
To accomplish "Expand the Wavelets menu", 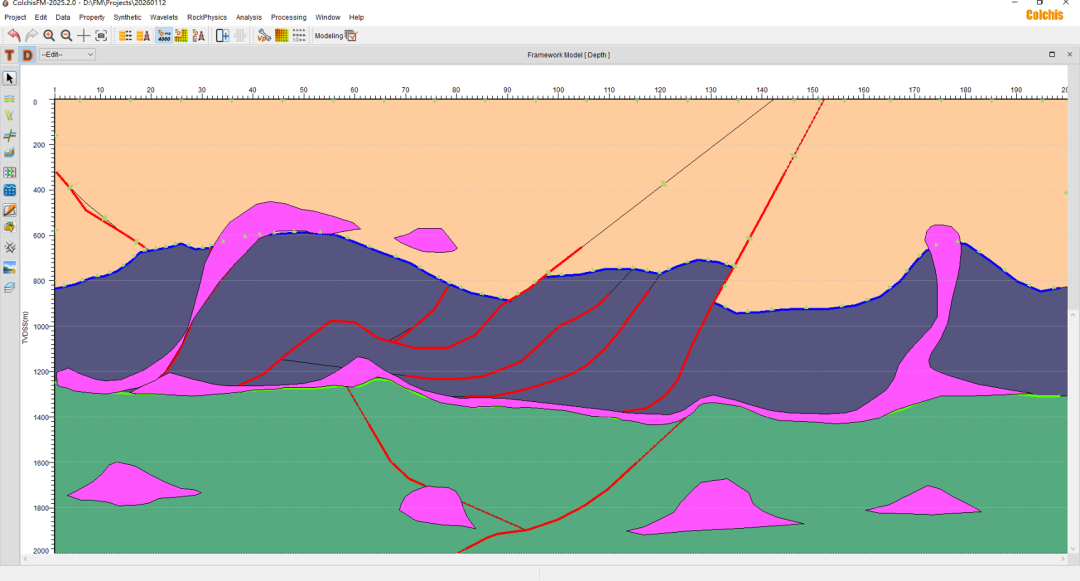I will (164, 17).
